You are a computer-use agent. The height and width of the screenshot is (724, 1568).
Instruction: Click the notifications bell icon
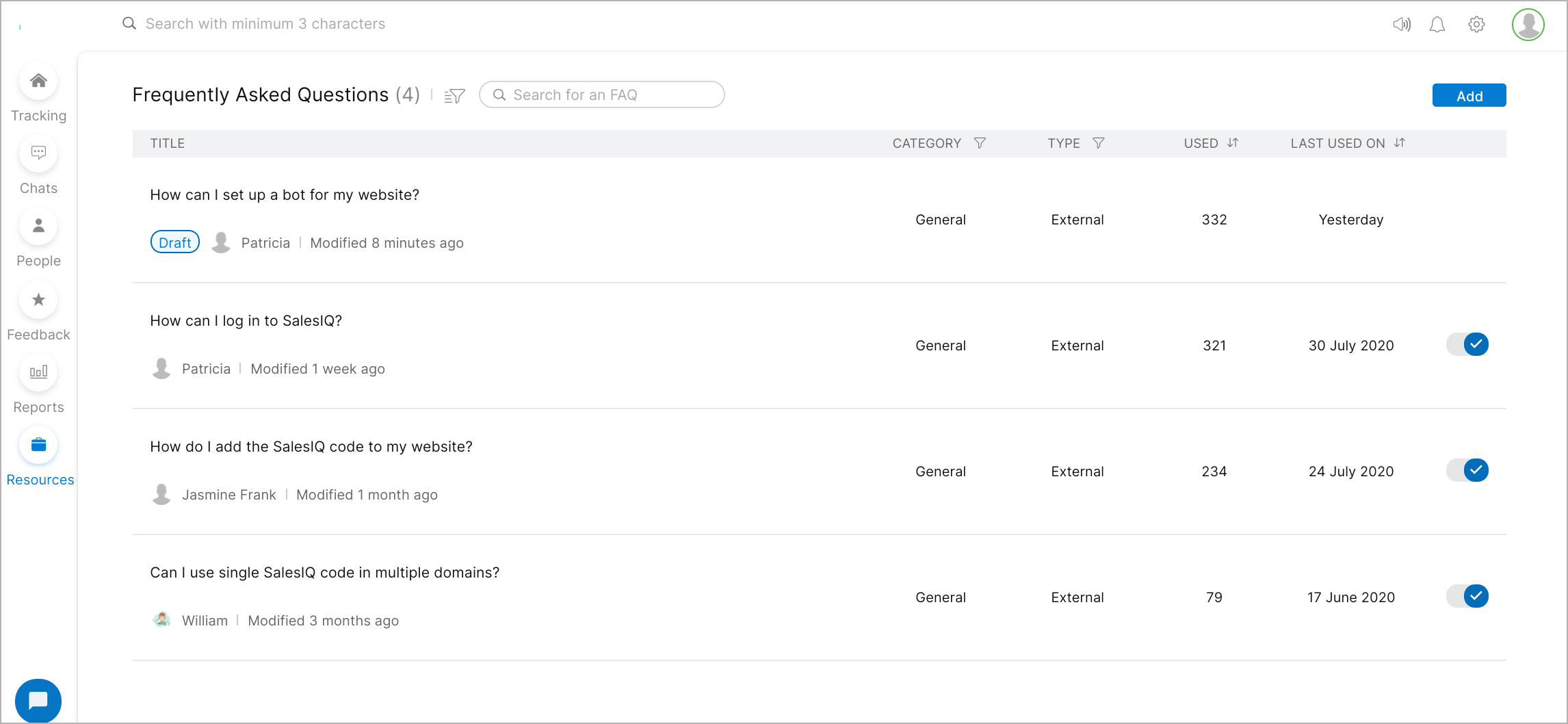[x=1437, y=25]
